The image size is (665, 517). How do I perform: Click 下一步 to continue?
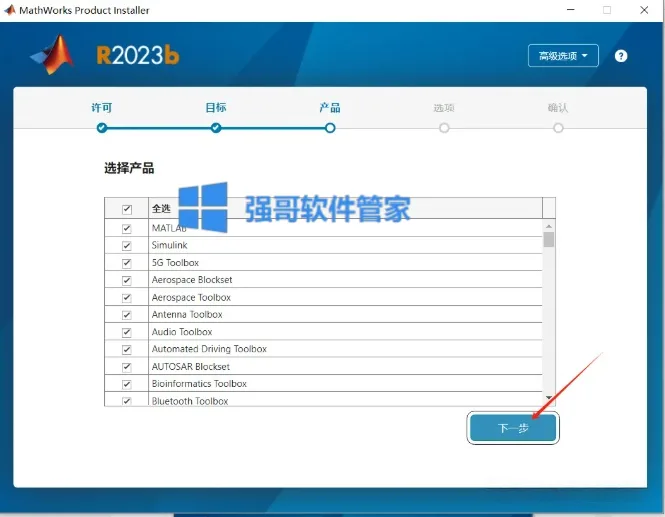pos(513,428)
